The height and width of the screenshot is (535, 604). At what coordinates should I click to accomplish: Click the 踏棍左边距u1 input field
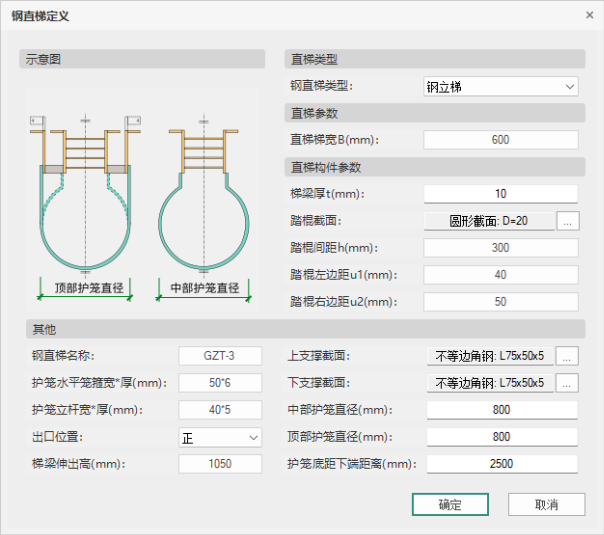(500, 275)
